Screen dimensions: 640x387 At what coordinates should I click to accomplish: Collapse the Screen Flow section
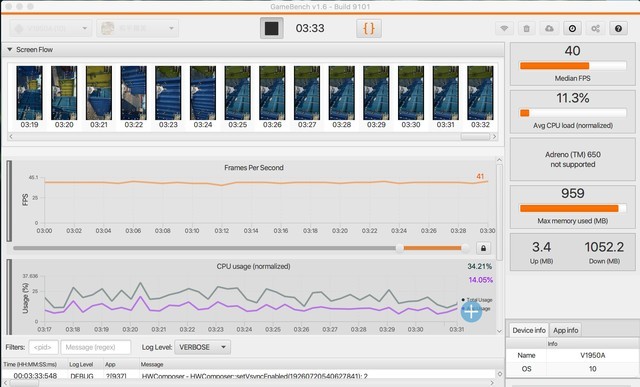point(10,49)
